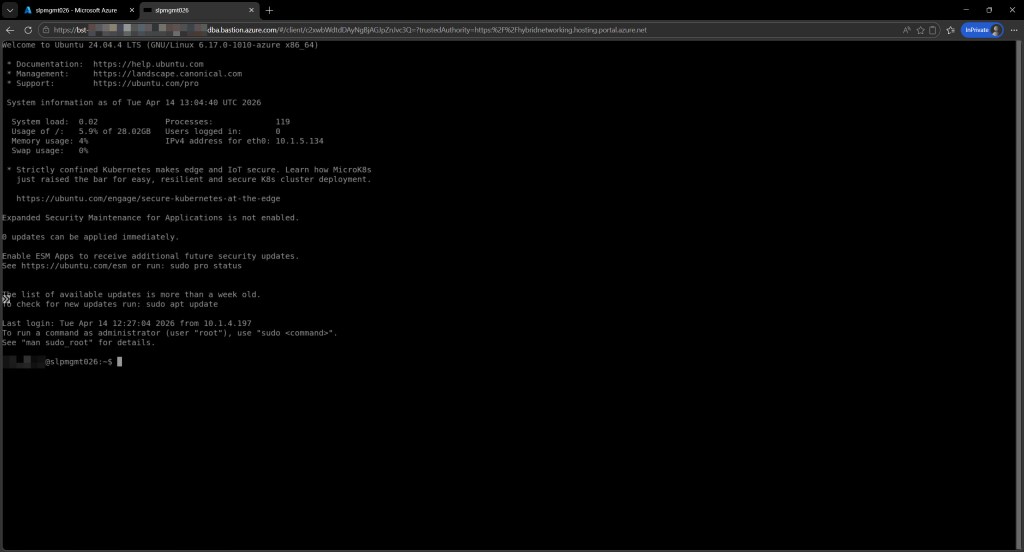The image size is (1024, 552).
Task: Open the Read aloud icon in the address bar
Action: 906,30
